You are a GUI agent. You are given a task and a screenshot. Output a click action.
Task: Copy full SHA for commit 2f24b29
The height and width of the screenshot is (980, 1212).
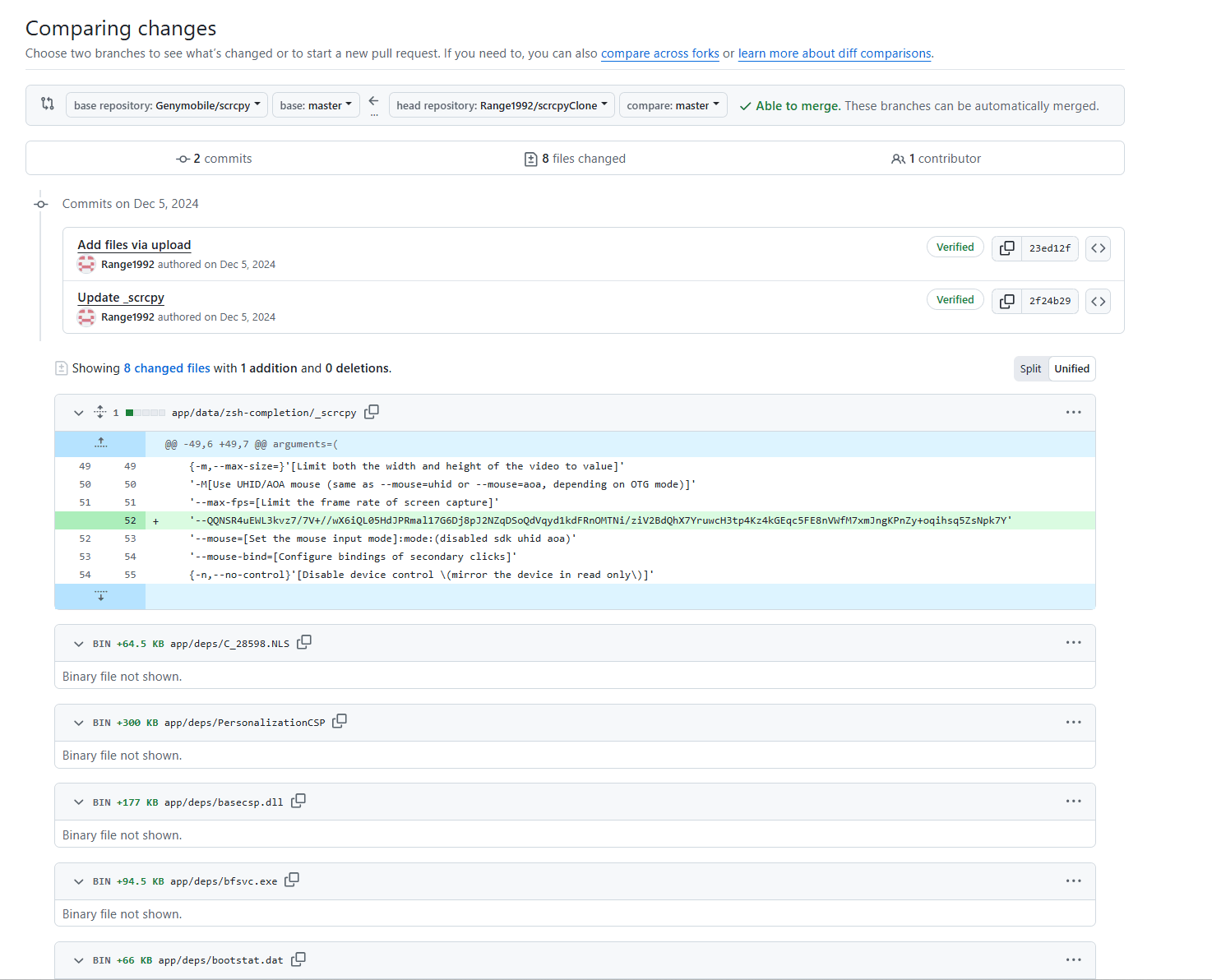click(1006, 301)
